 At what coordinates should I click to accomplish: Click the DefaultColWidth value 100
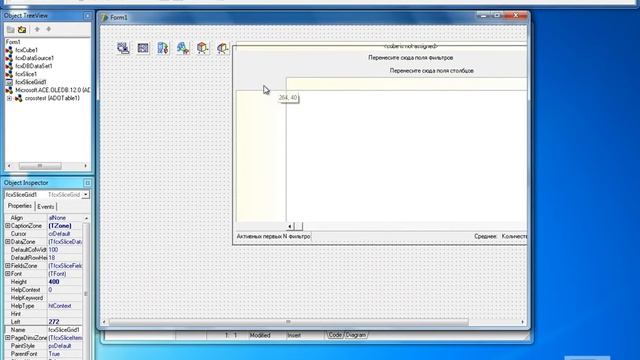pyautogui.click(x=64, y=250)
